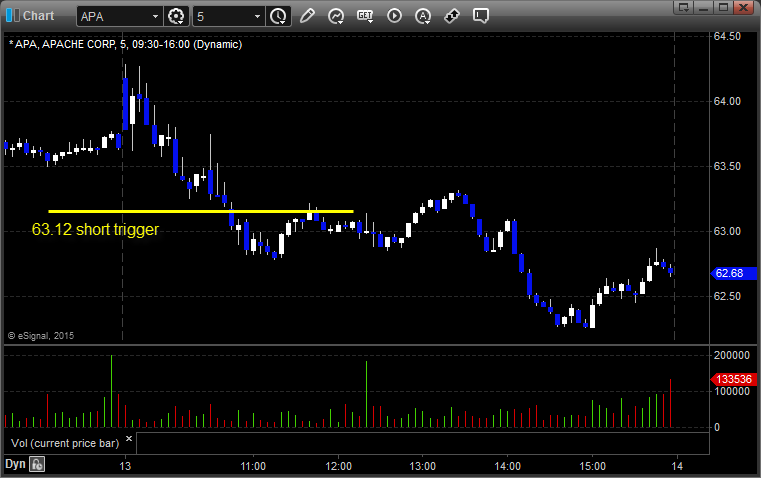The height and width of the screenshot is (478, 761).
Task: Click the GET formulas toolbar icon
Action: point(365,16)
